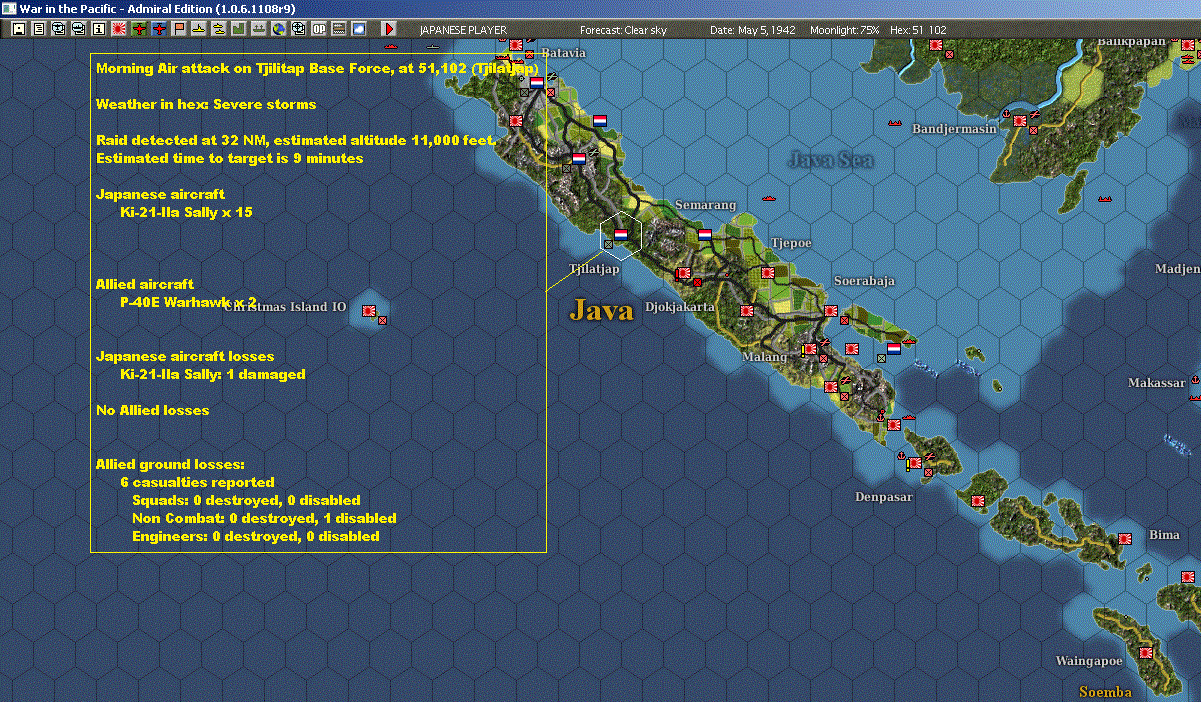
Task: Select the red plane on blue icon
Action: 159,30
